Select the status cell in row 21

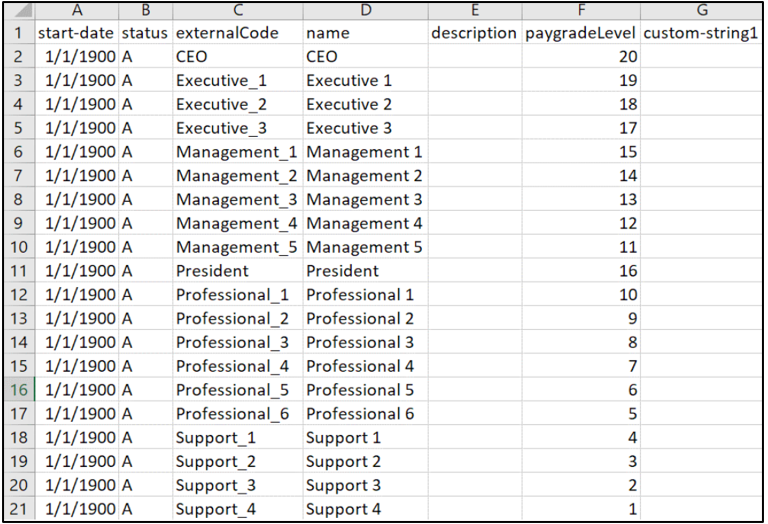tap(145, 509)
